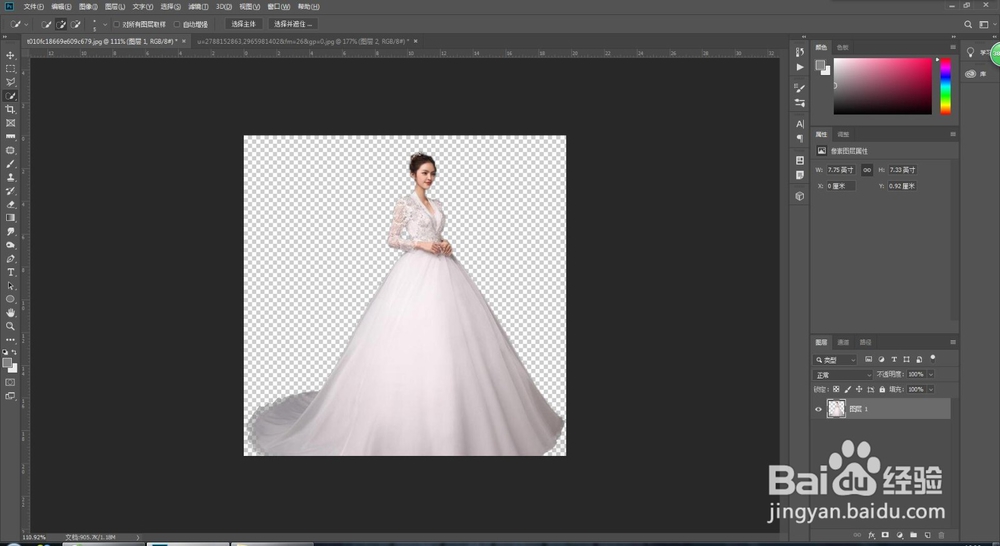Screen dimensions: 1000x546
Task: Click the width W input field
Action: click(842, 170)
